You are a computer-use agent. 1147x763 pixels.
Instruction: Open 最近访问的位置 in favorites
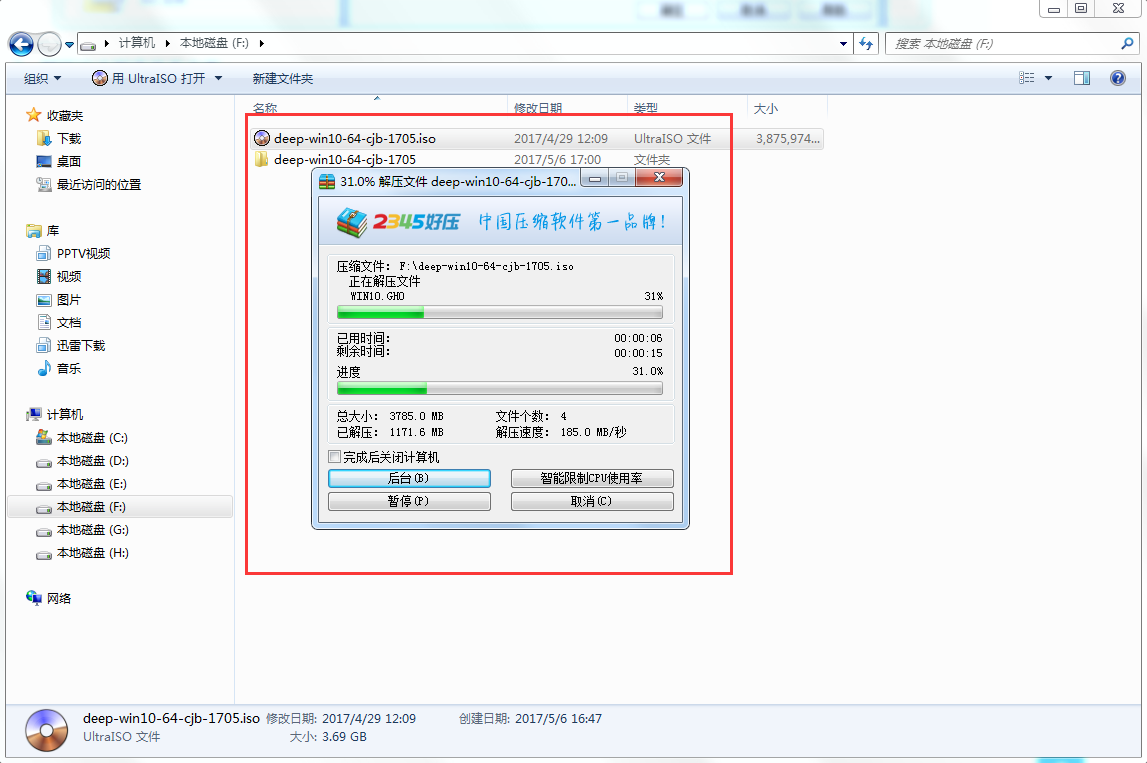(89, 184)
